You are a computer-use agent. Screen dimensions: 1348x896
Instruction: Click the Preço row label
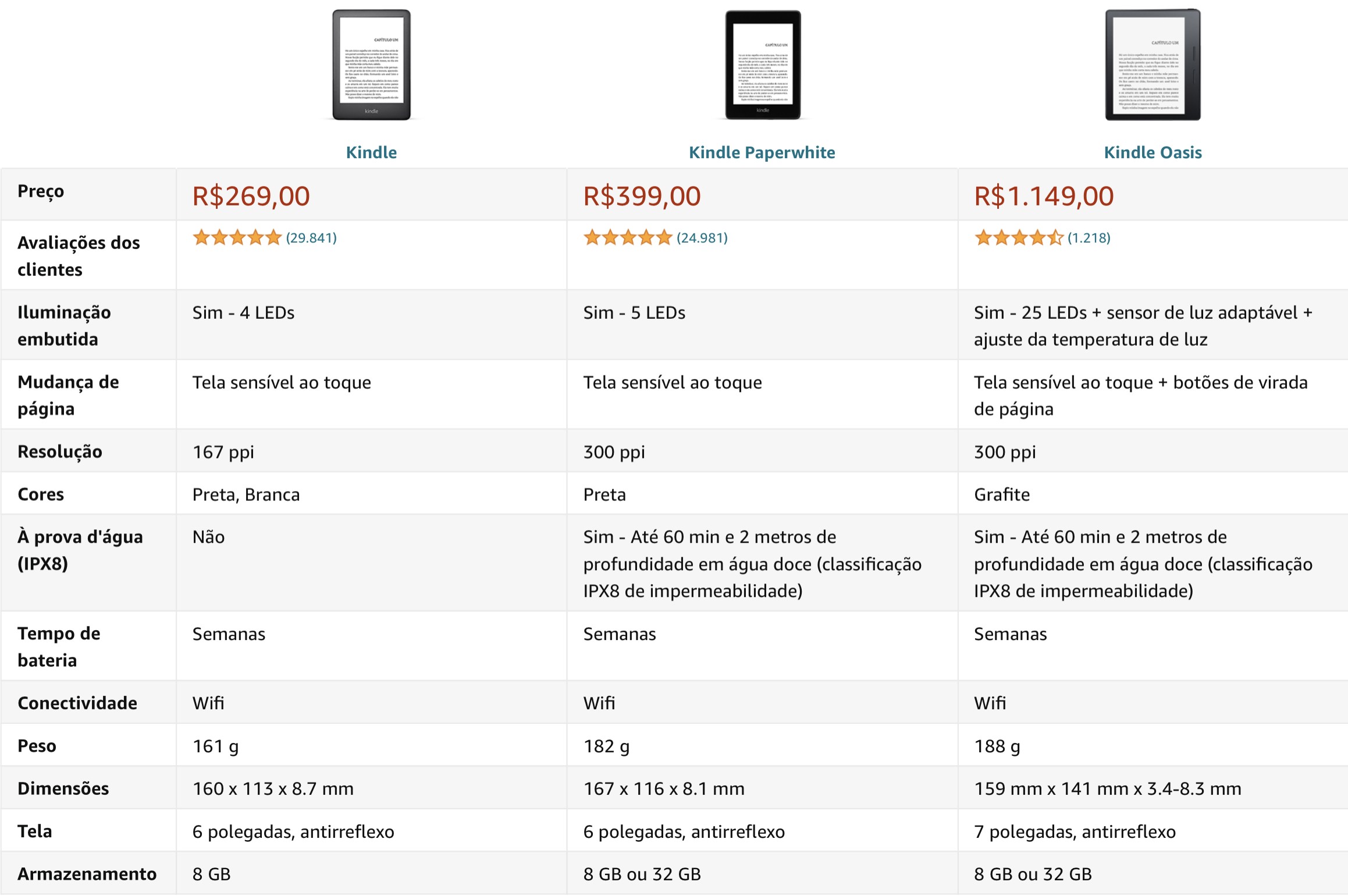pos(41,192)
